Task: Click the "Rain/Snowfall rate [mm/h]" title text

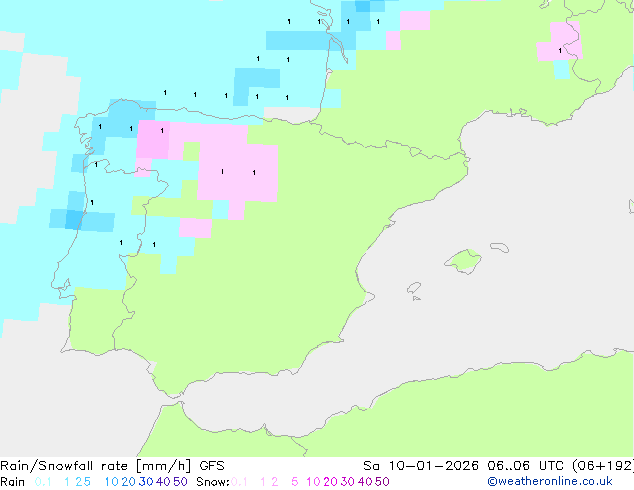Action: pos(95,466)
